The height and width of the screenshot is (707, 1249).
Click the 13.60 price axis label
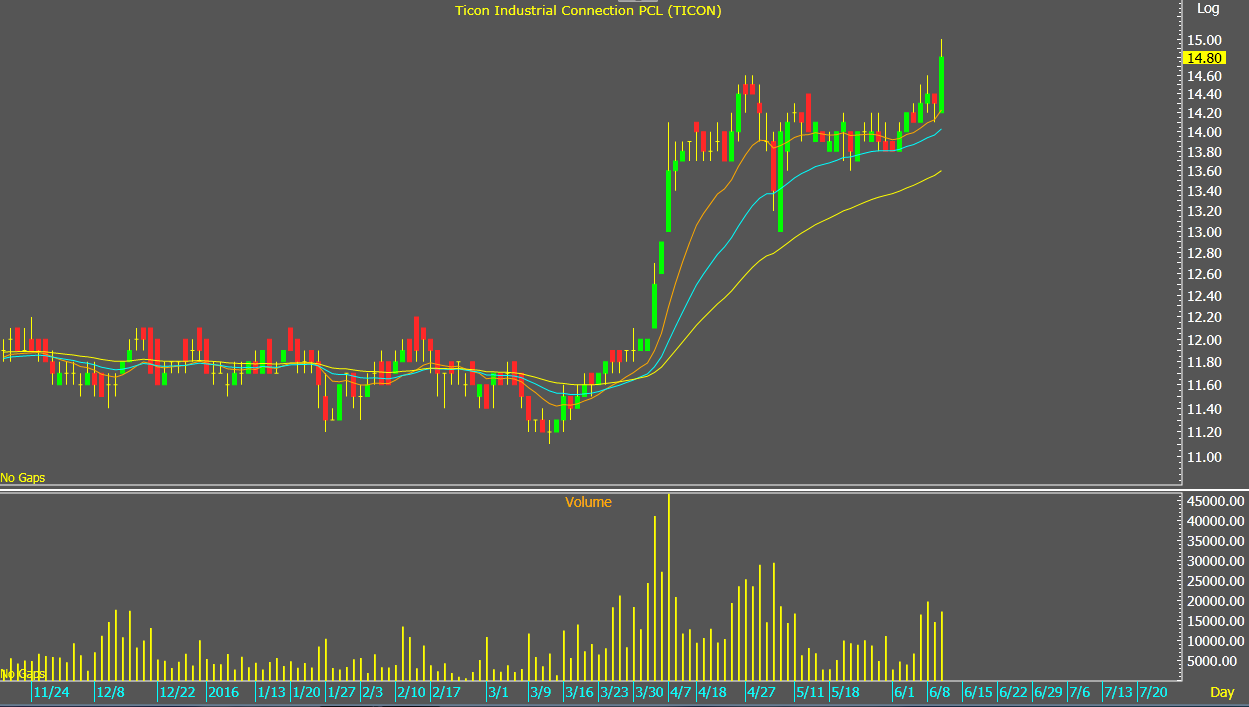tap(1203, 172)
